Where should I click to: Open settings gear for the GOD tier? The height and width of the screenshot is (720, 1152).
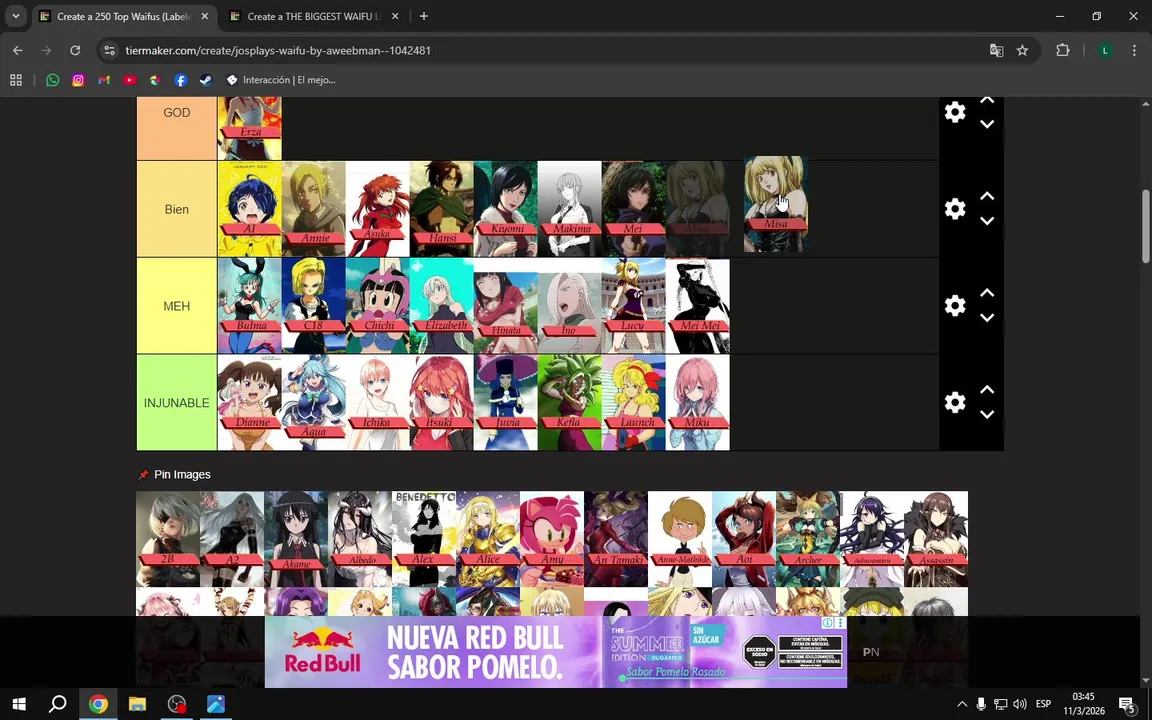pyautogui.click(x=954, y=112)
